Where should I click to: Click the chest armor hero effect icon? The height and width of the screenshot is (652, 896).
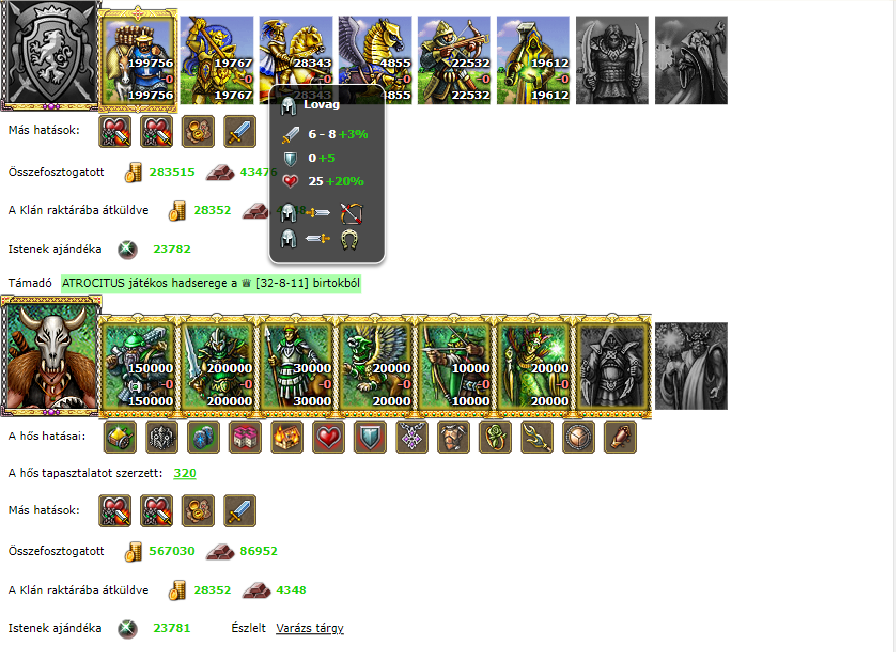(x=454, y=437)
